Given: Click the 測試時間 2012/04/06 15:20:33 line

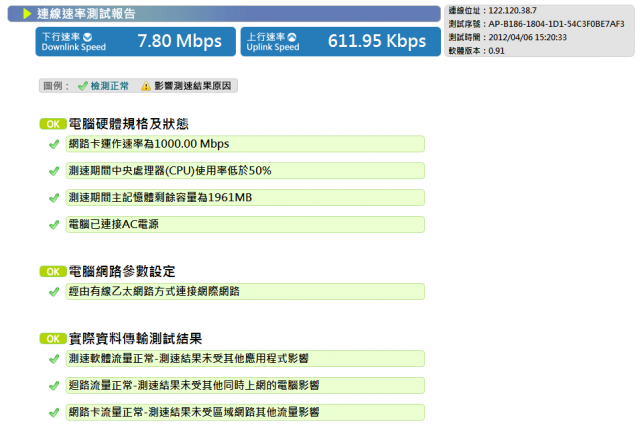Looking at the screenshot, I should point(508,38).
